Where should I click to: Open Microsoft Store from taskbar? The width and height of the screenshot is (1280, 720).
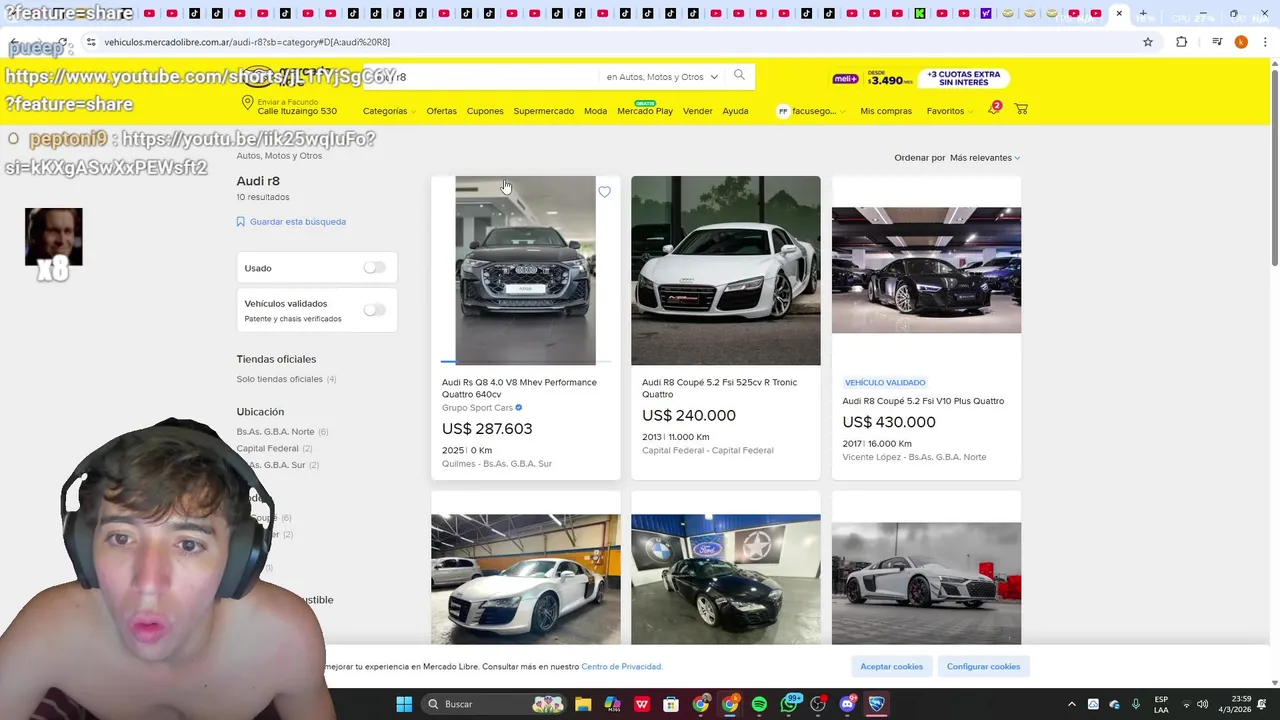[671, 704]
